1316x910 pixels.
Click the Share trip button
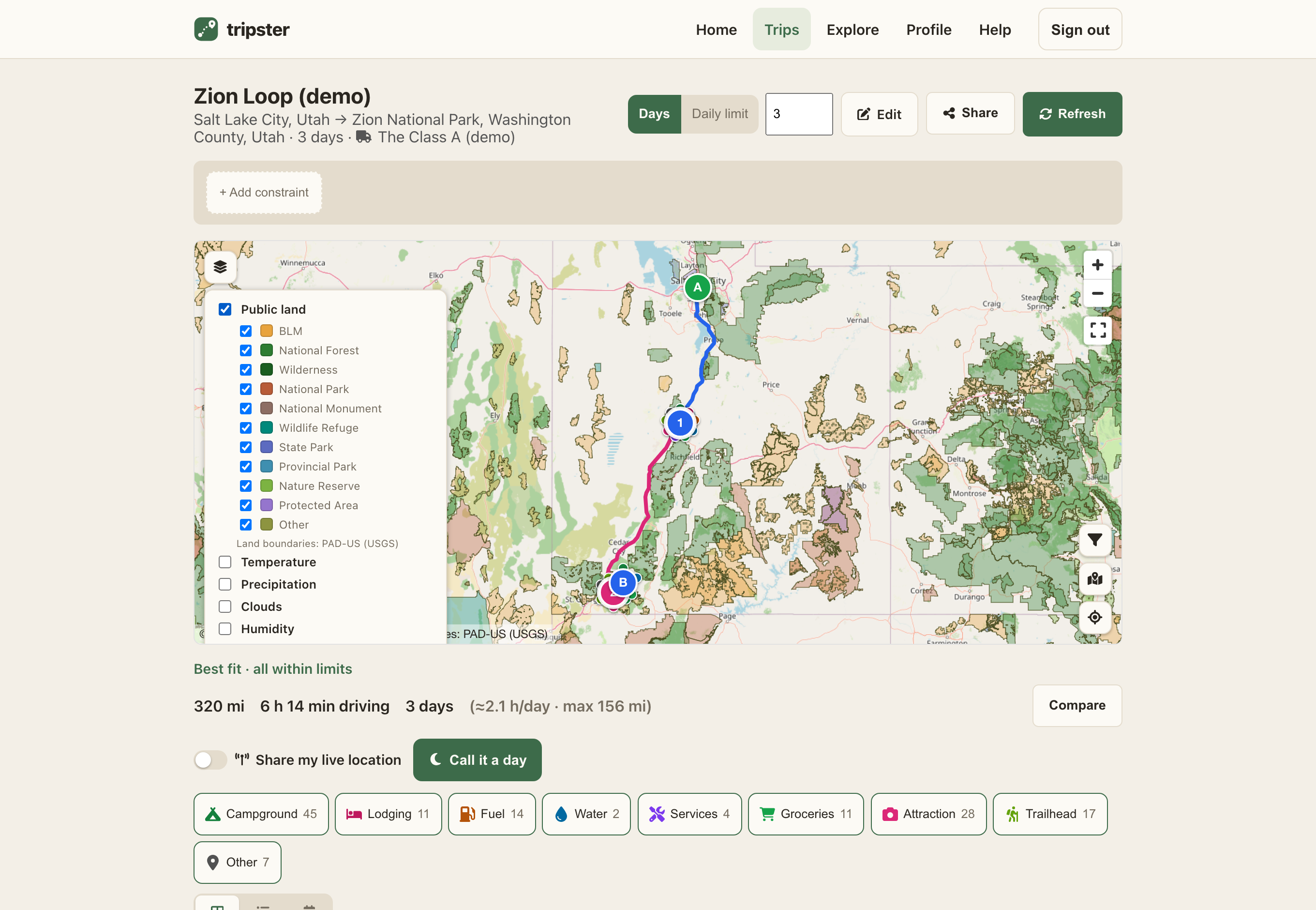pyautogui.click(x=970, y=113)
